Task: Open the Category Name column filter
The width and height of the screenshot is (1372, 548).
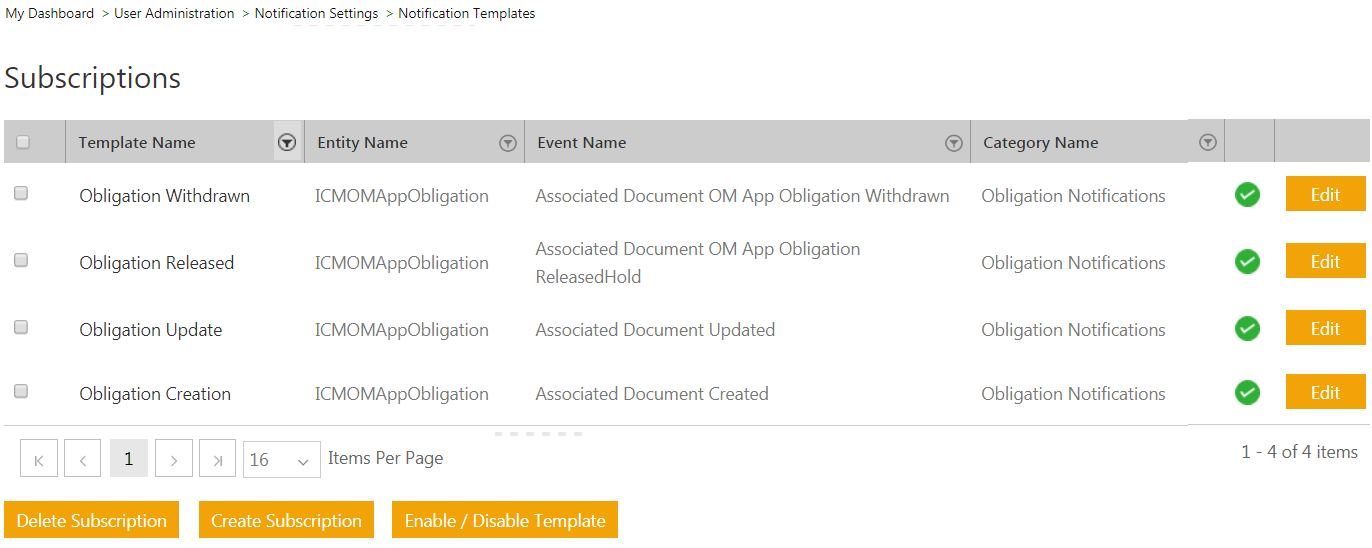Action: tap(1208, 143)
